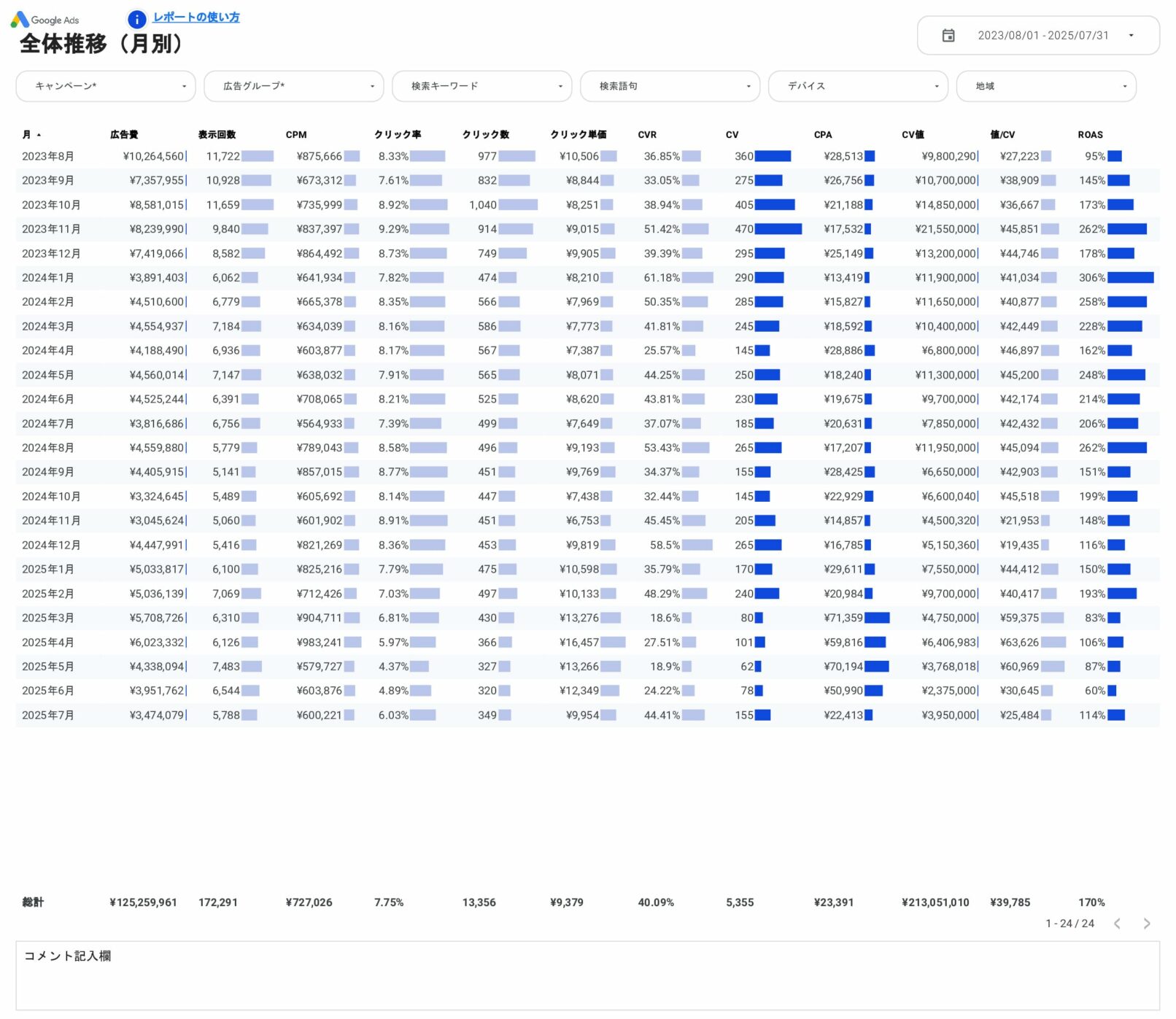Open the date range 2023/08/01 - 2025/07/31 picker

click(1042, 36)
